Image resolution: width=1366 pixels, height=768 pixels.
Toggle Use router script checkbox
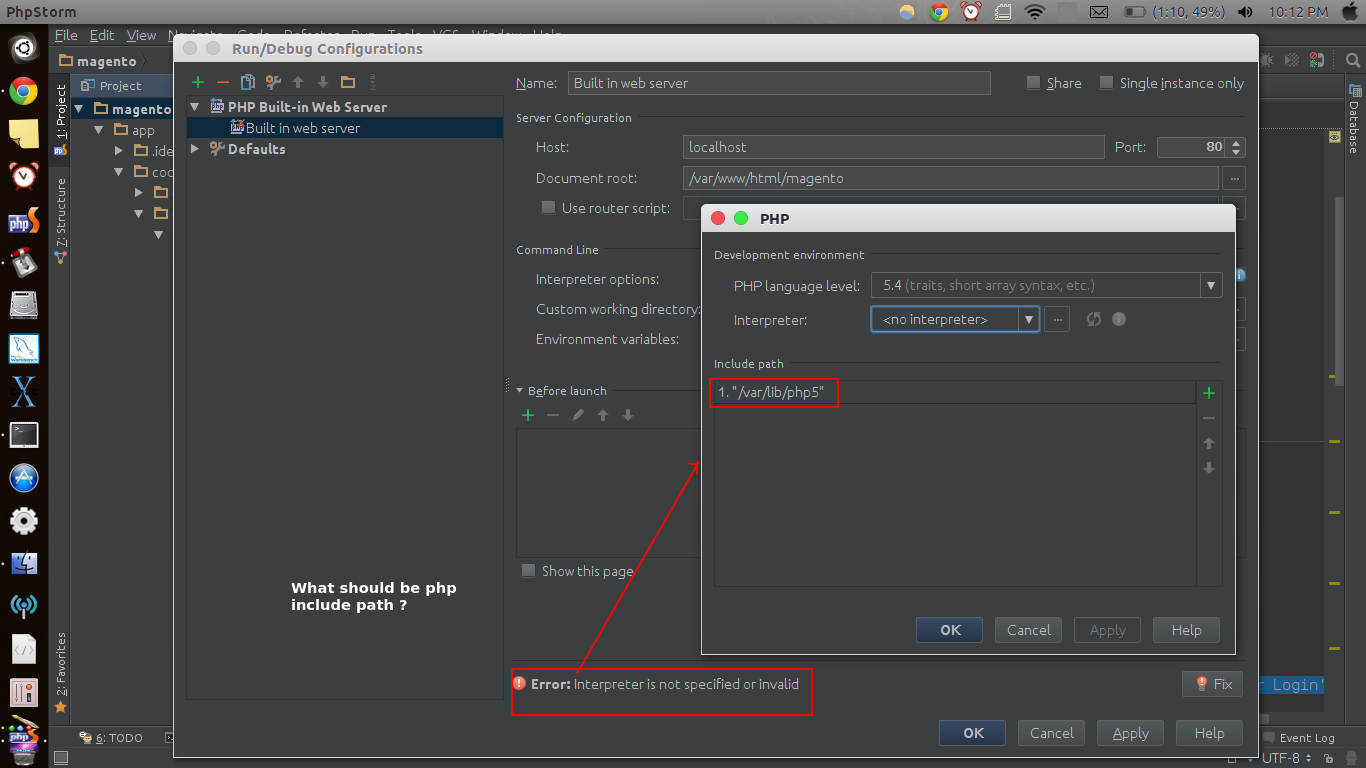[x=548, y=208]
